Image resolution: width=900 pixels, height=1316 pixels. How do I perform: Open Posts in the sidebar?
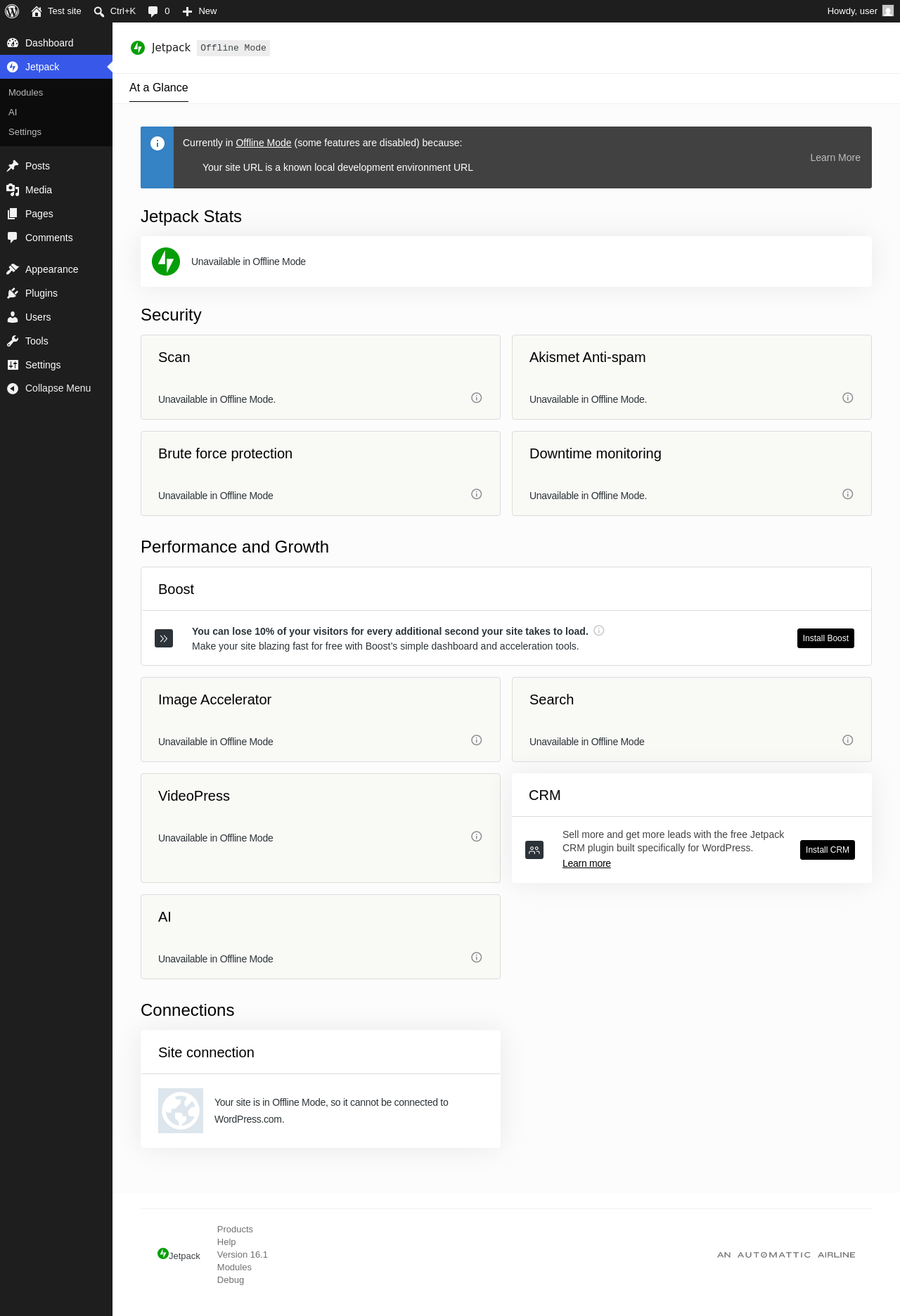[x=56, y=166]
